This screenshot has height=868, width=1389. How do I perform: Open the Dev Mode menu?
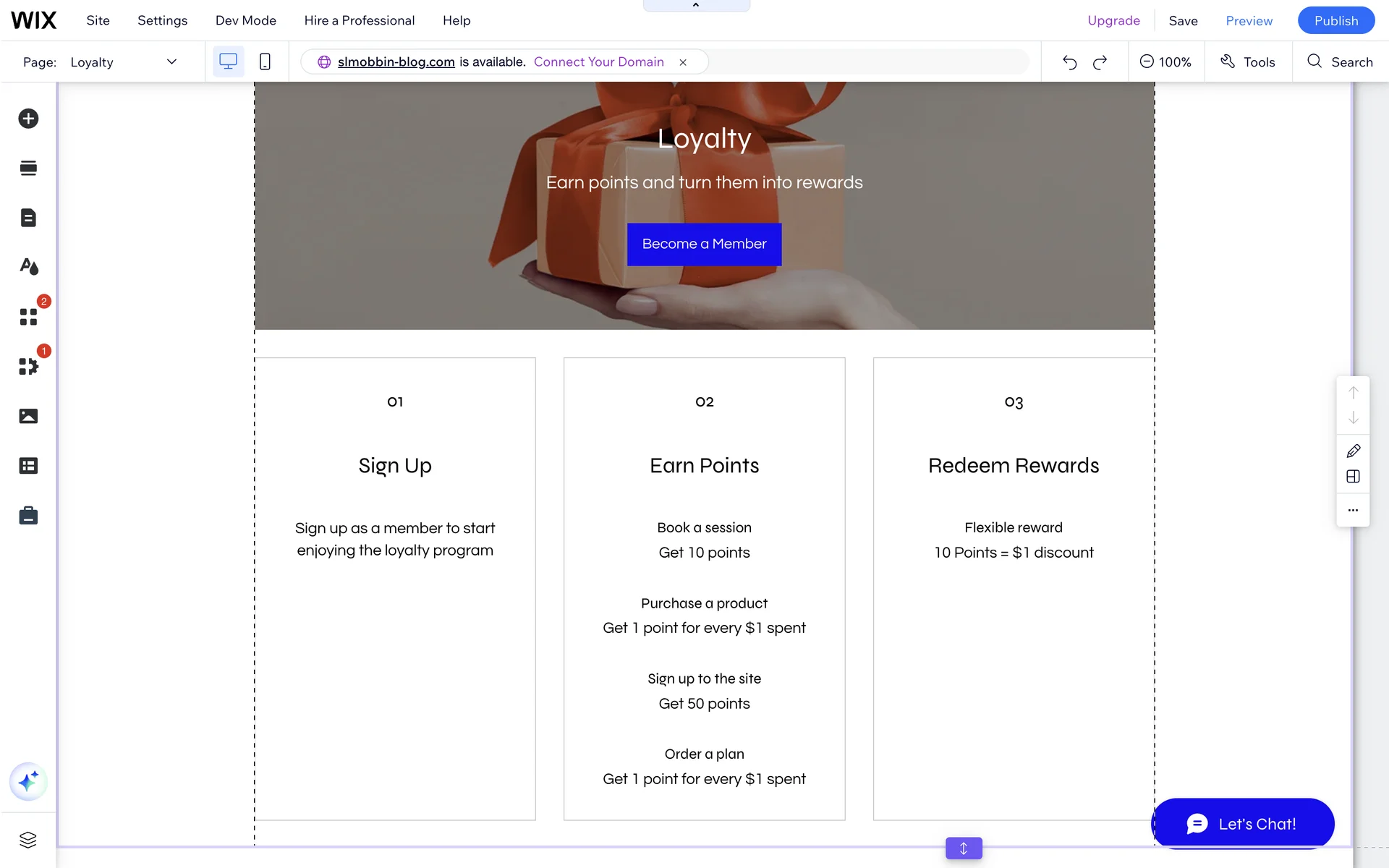[x=245, y=20]
